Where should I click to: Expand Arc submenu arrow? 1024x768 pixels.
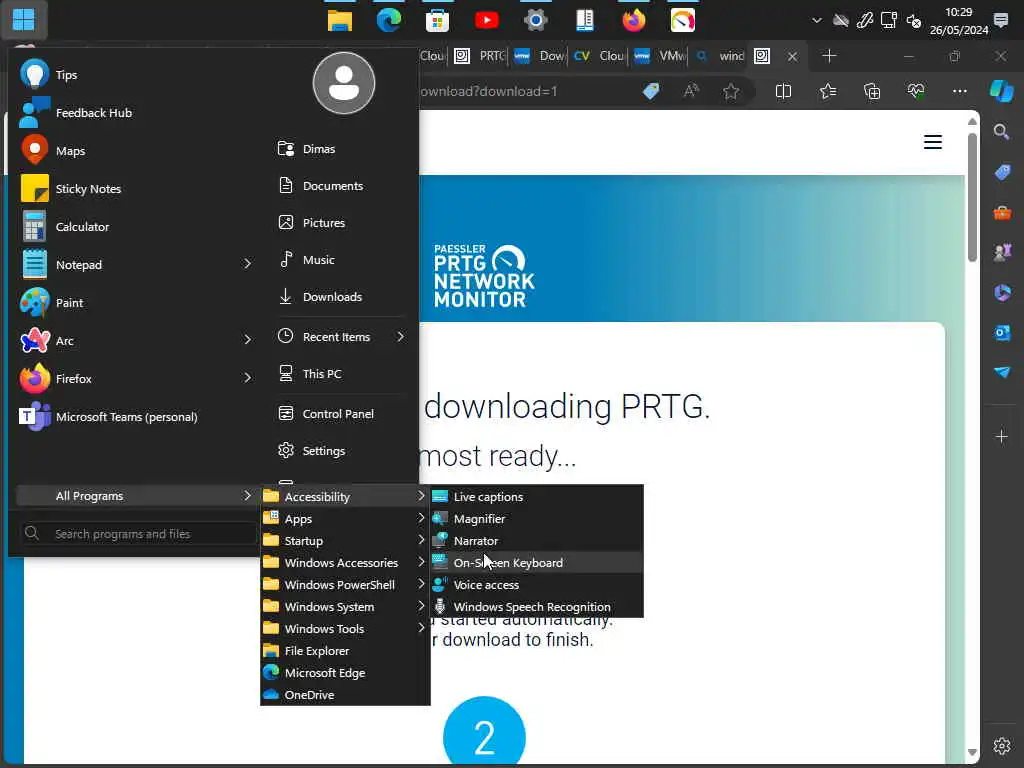click(248, 340)
